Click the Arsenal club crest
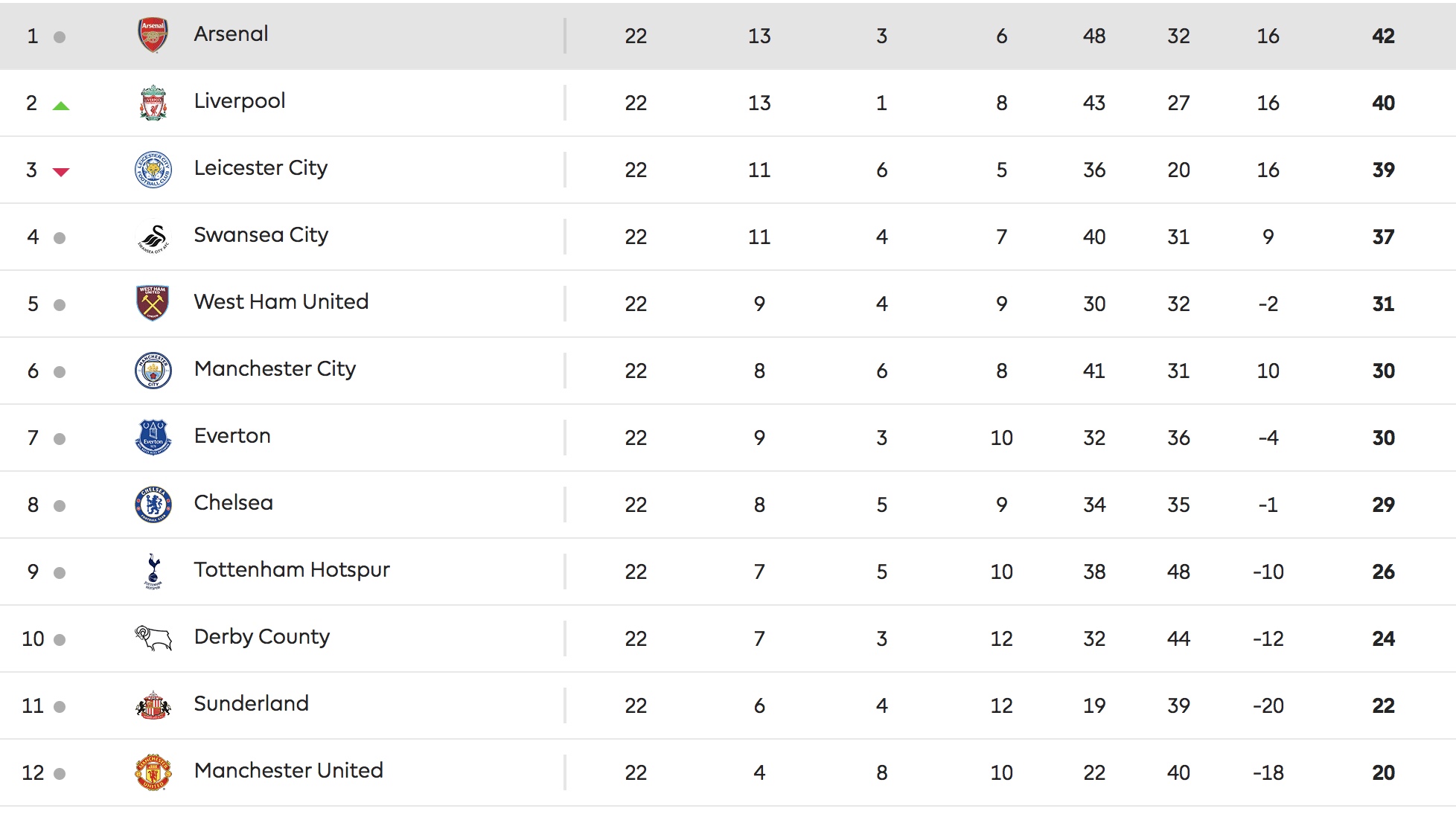Screen dimensions: 1456x826 point(153,36)
